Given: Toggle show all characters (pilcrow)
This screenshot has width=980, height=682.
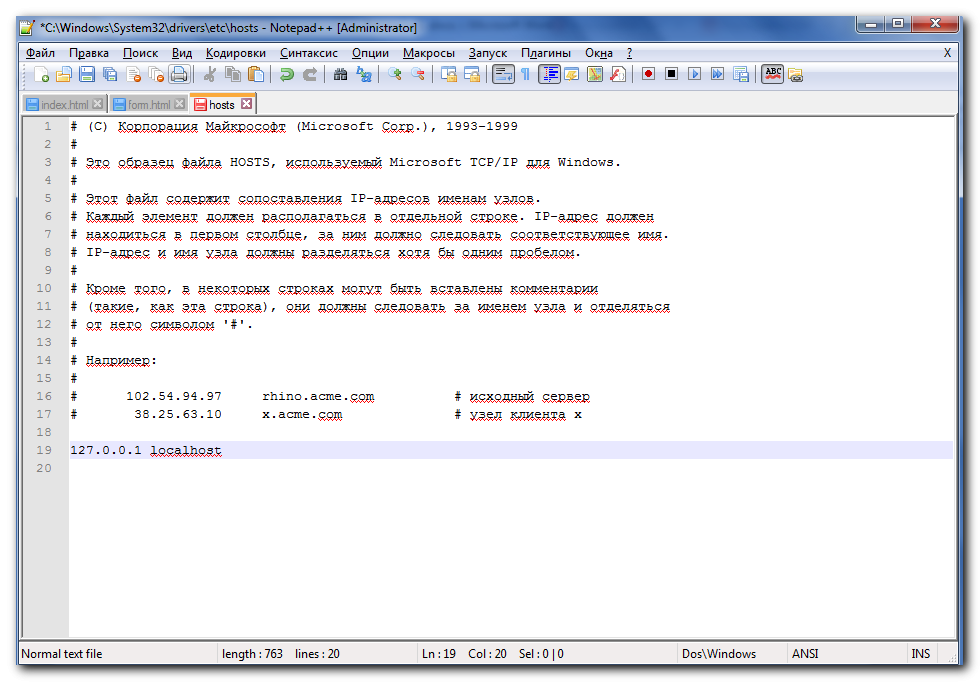Looking at the screenshot, I should (526, 74).
